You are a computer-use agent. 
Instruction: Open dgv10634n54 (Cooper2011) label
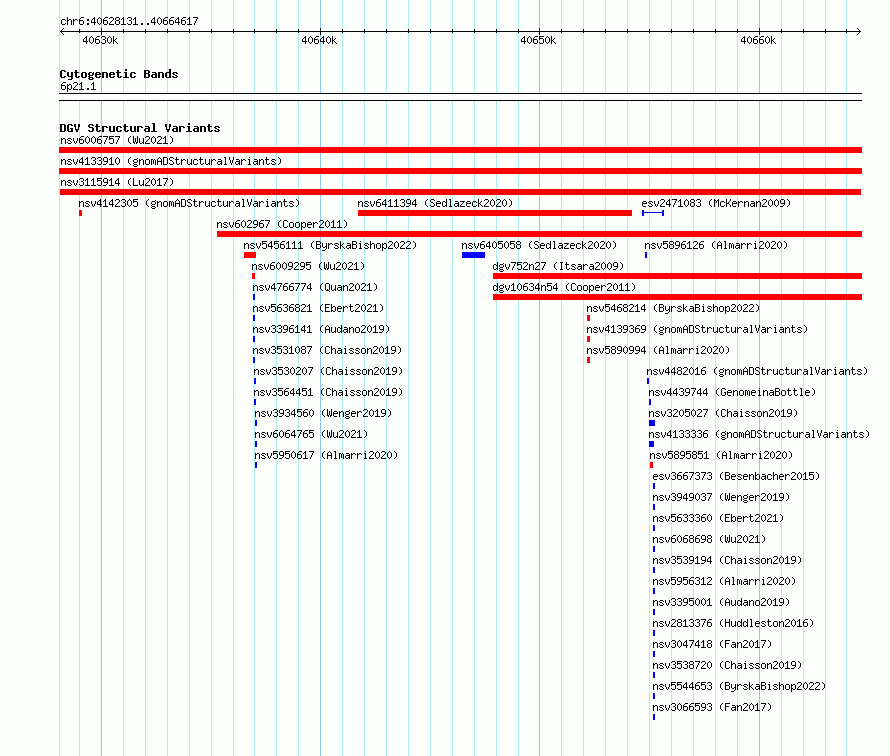[564, 287]
